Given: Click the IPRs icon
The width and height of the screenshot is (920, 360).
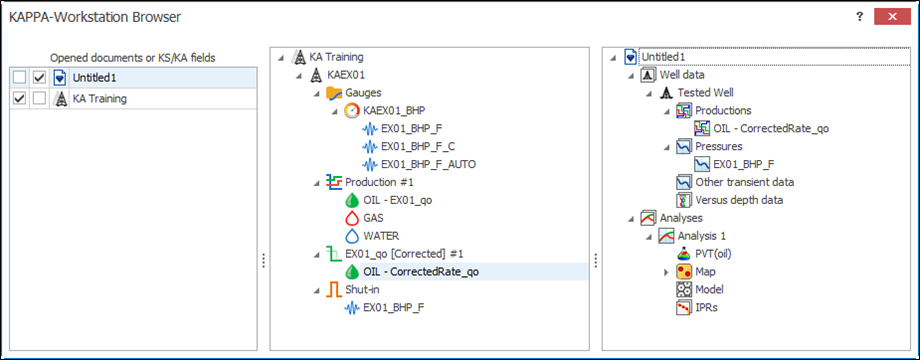Looking at the screenshot, I should (x=684, y=307).
